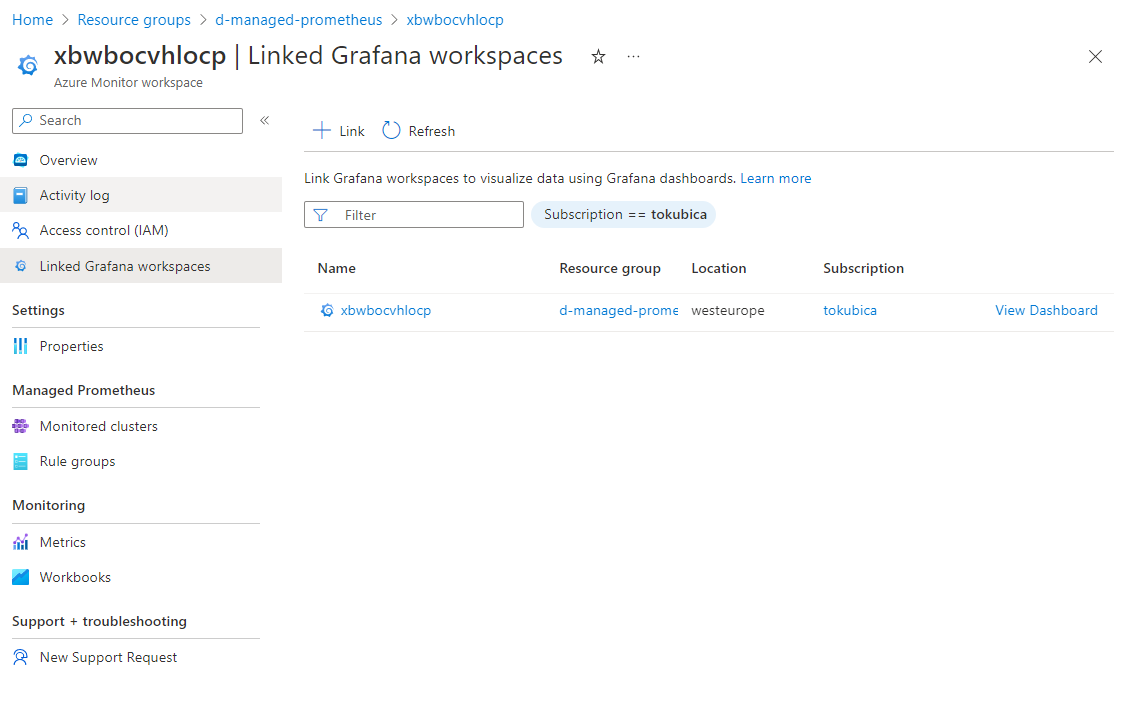Open Properties under Settings

[x=71, y=346]
